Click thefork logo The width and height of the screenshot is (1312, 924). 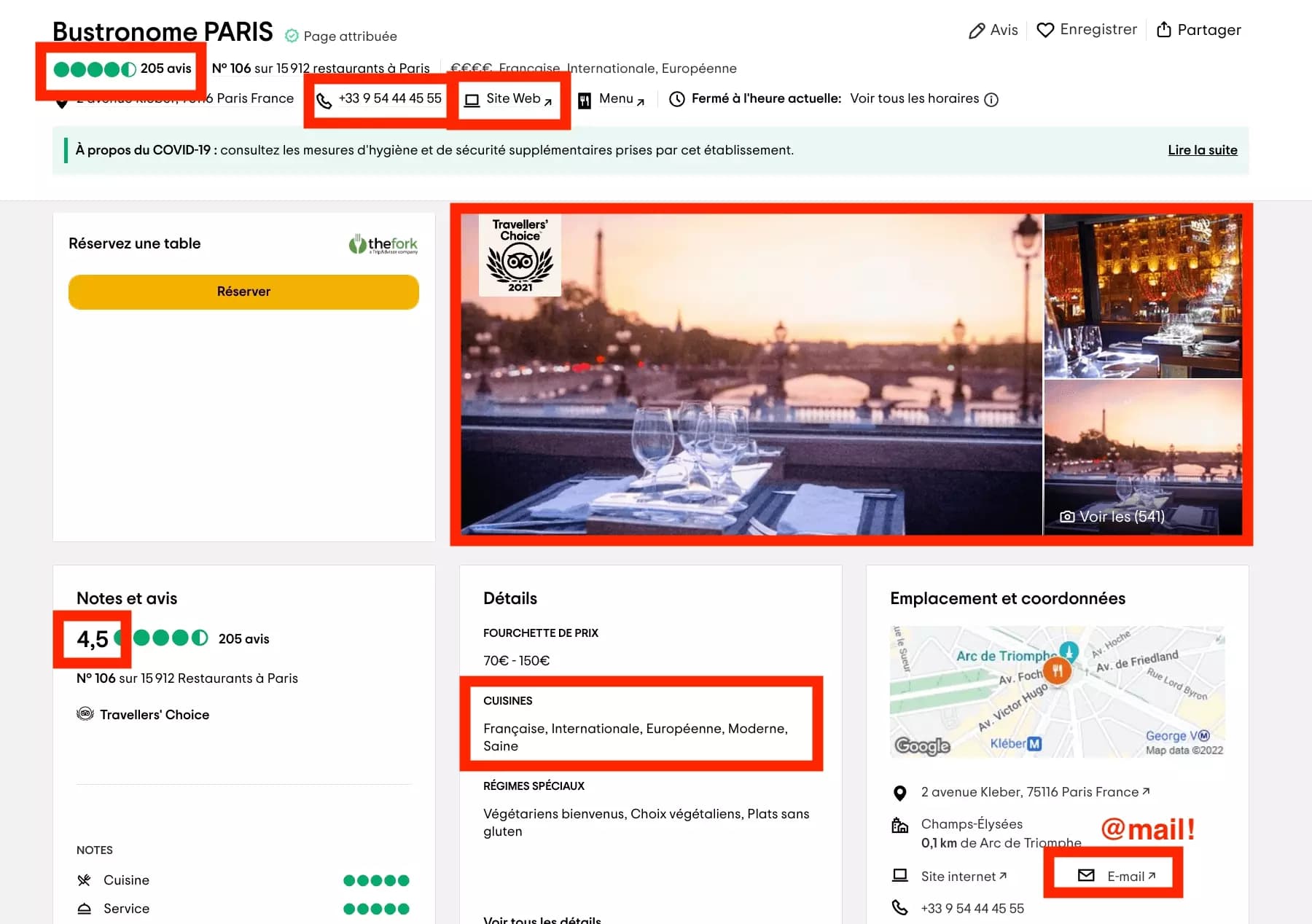(383, 244)
